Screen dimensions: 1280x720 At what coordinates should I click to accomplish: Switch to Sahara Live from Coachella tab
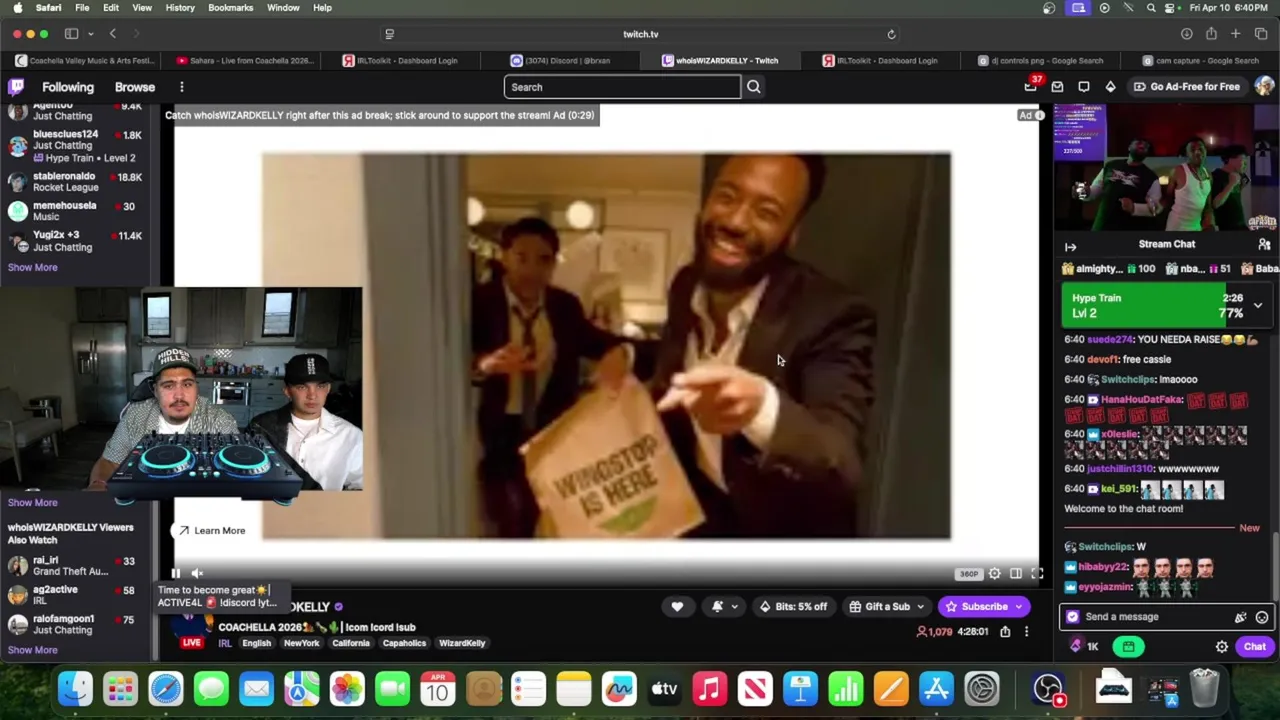pyautogui.click(x=245, y=60)
